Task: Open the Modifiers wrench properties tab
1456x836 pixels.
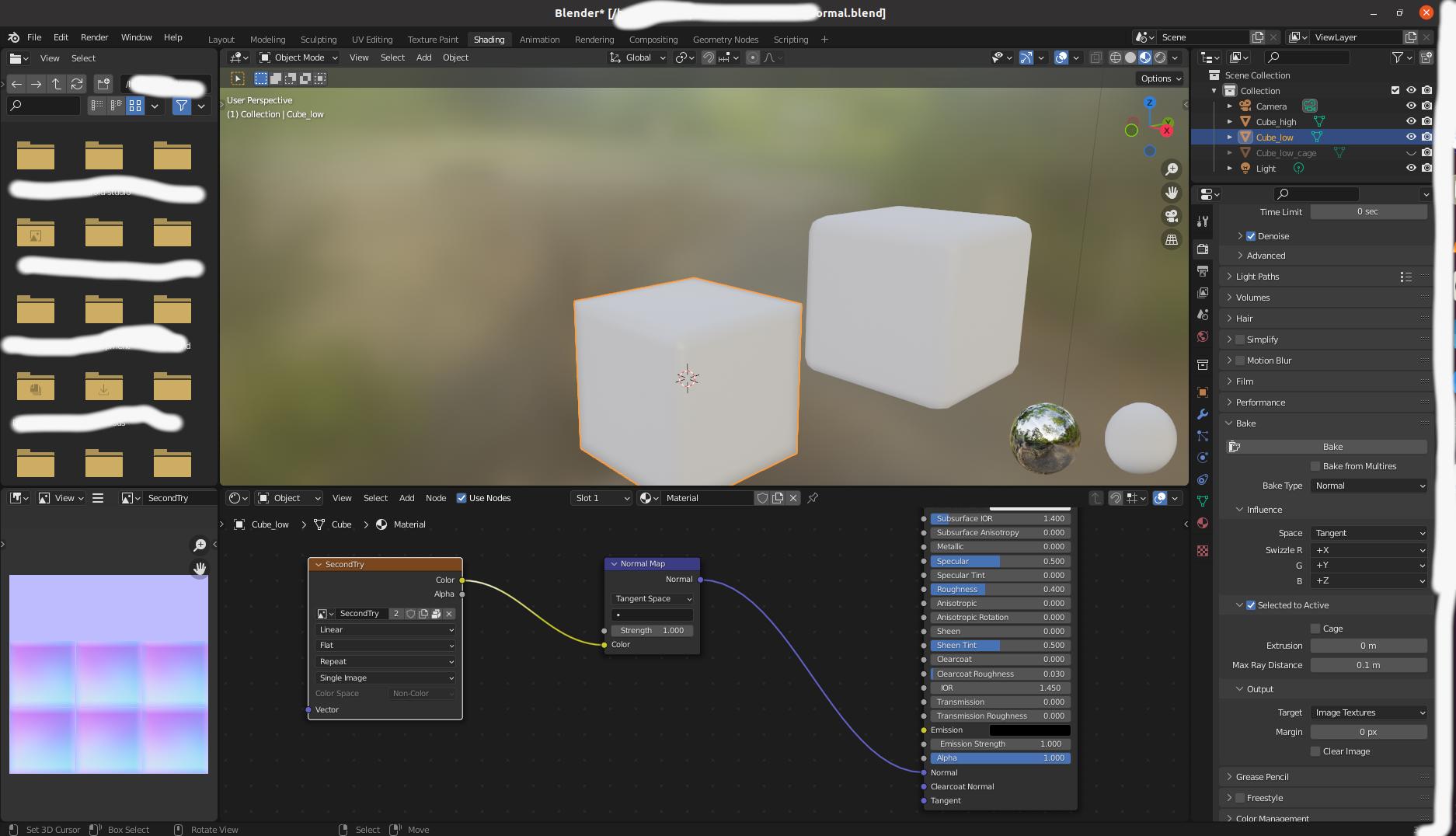Action: [x=1203, y=414]
